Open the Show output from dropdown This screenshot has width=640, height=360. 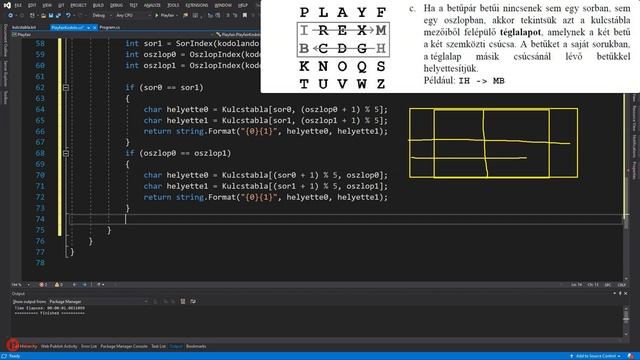click(98, 302)
